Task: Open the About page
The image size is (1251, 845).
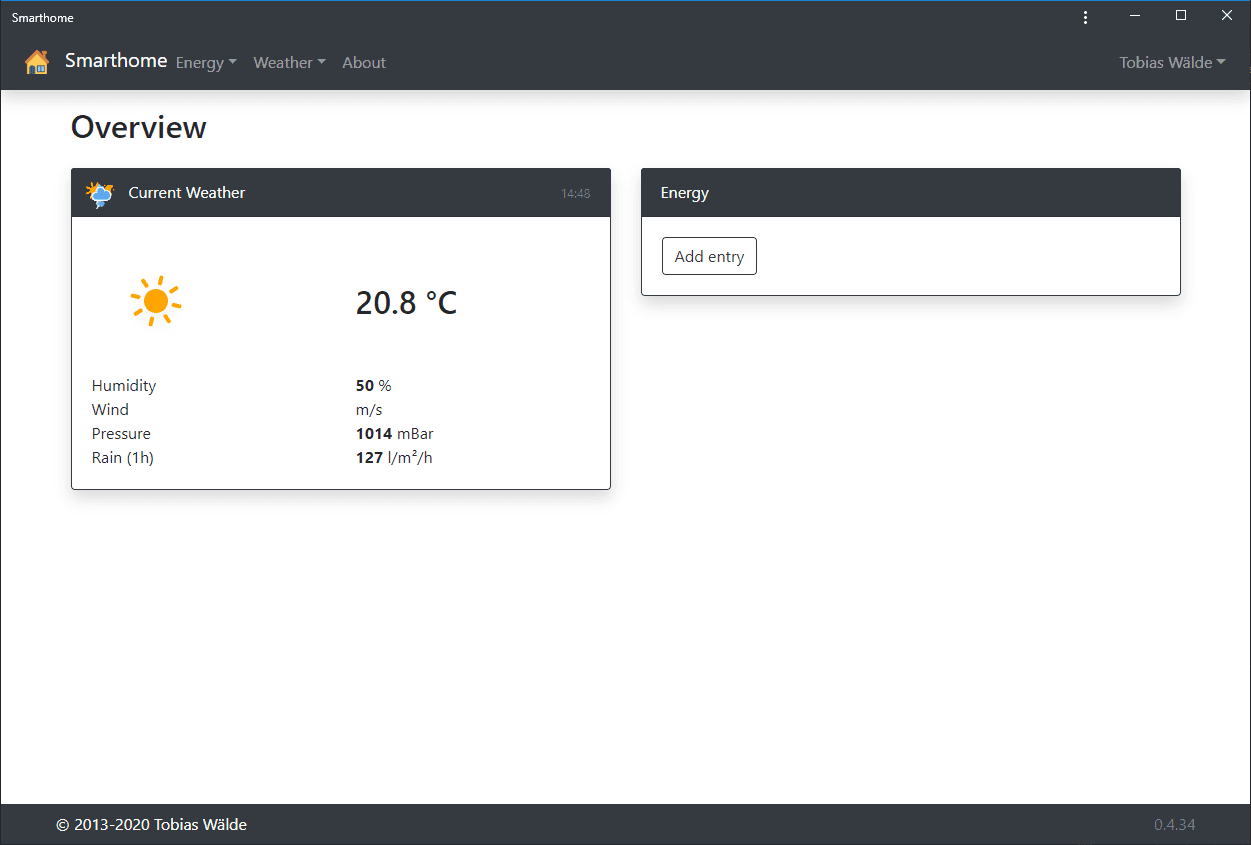Action: tap(364, 62)
